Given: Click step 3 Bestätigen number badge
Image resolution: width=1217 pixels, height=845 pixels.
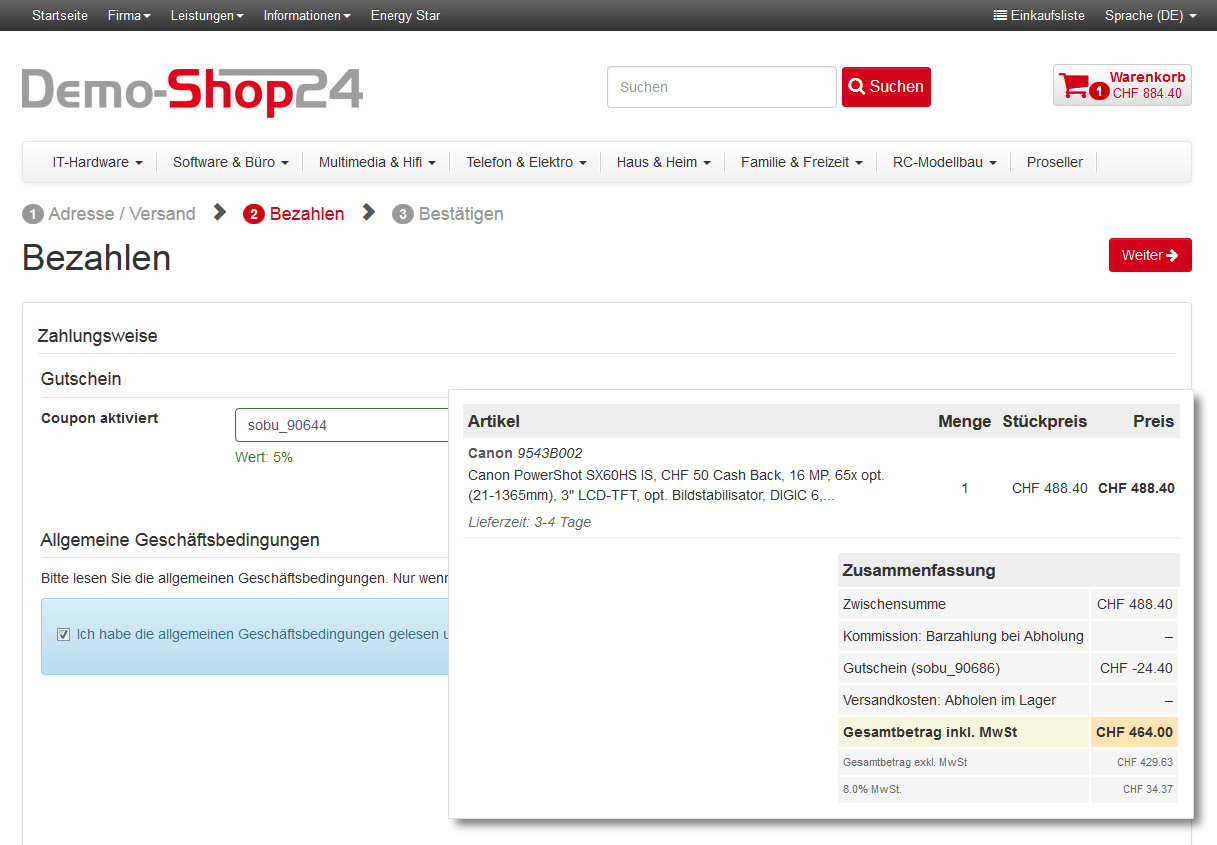Looking at the screenshot, I should 402,214.
